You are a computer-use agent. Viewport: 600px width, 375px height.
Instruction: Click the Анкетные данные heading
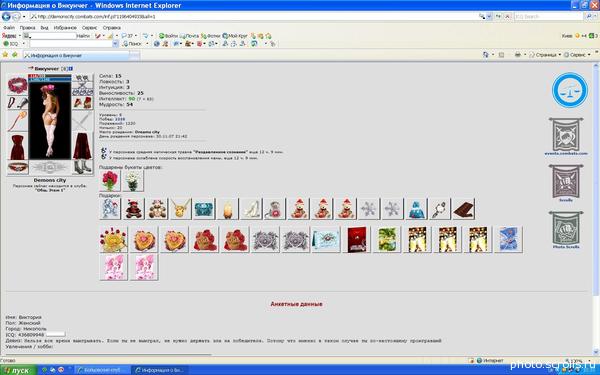pyautogui.click(x=296, y=304)
